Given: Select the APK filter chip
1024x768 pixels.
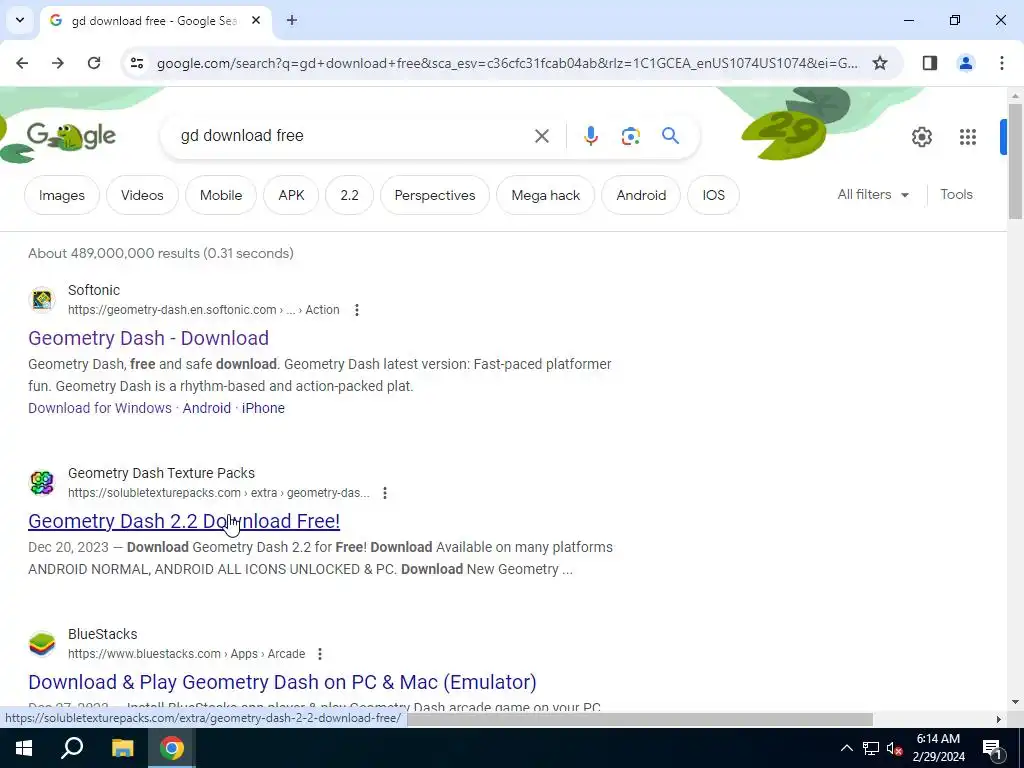Looking at the screenshot, I should pyautogui.click(x=291, y=195).
